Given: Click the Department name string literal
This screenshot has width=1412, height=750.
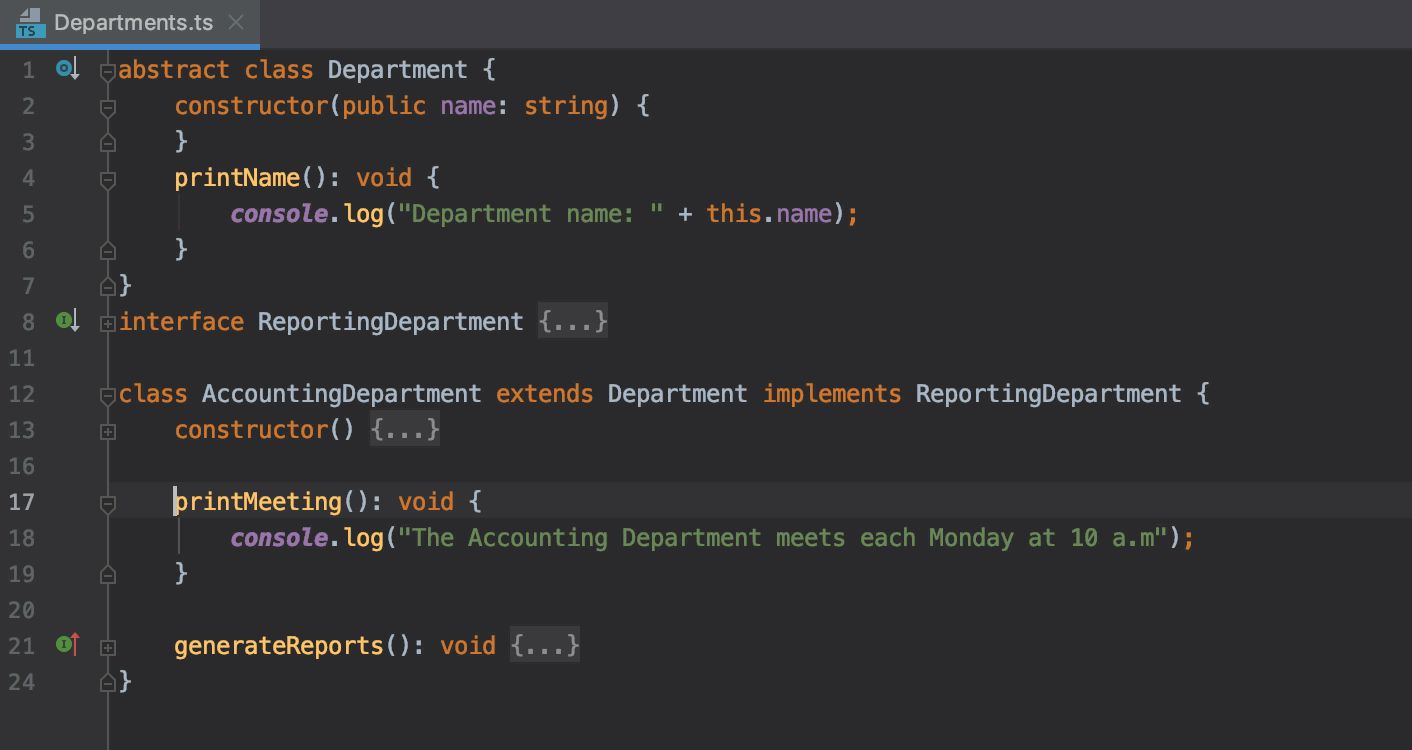Looking at the screenshot, I should pyautogui.click(x=531, y=214).
